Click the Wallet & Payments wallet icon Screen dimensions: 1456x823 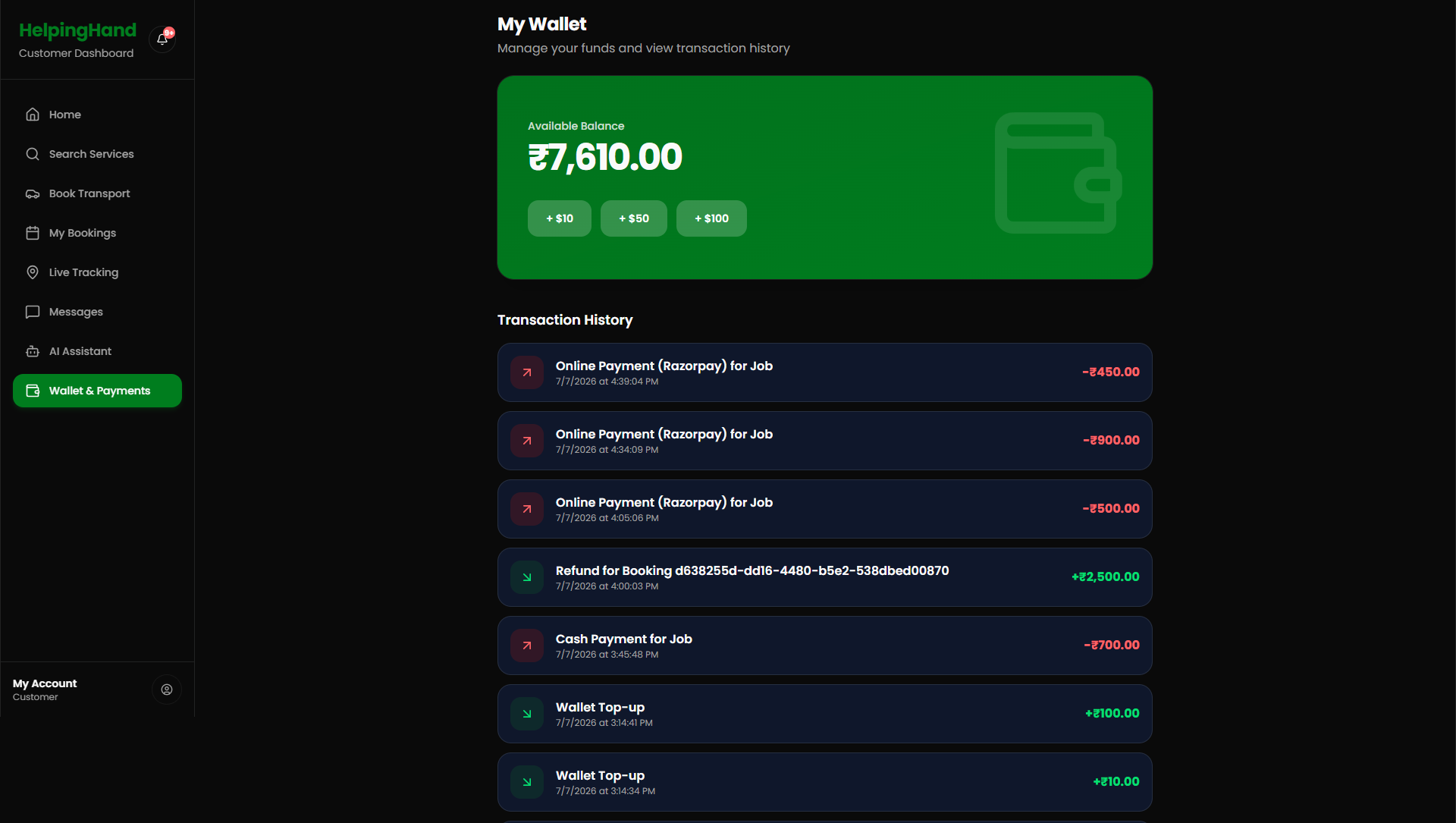[x=33, y=391]
